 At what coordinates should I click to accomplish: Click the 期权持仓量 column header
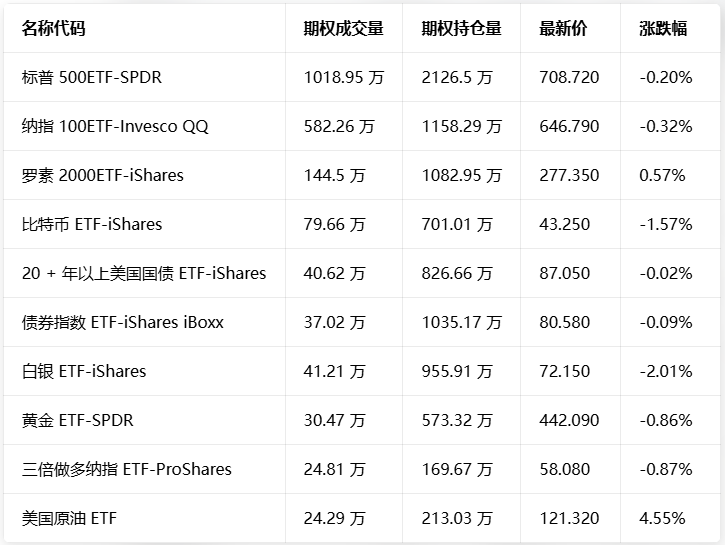point(461,28)
